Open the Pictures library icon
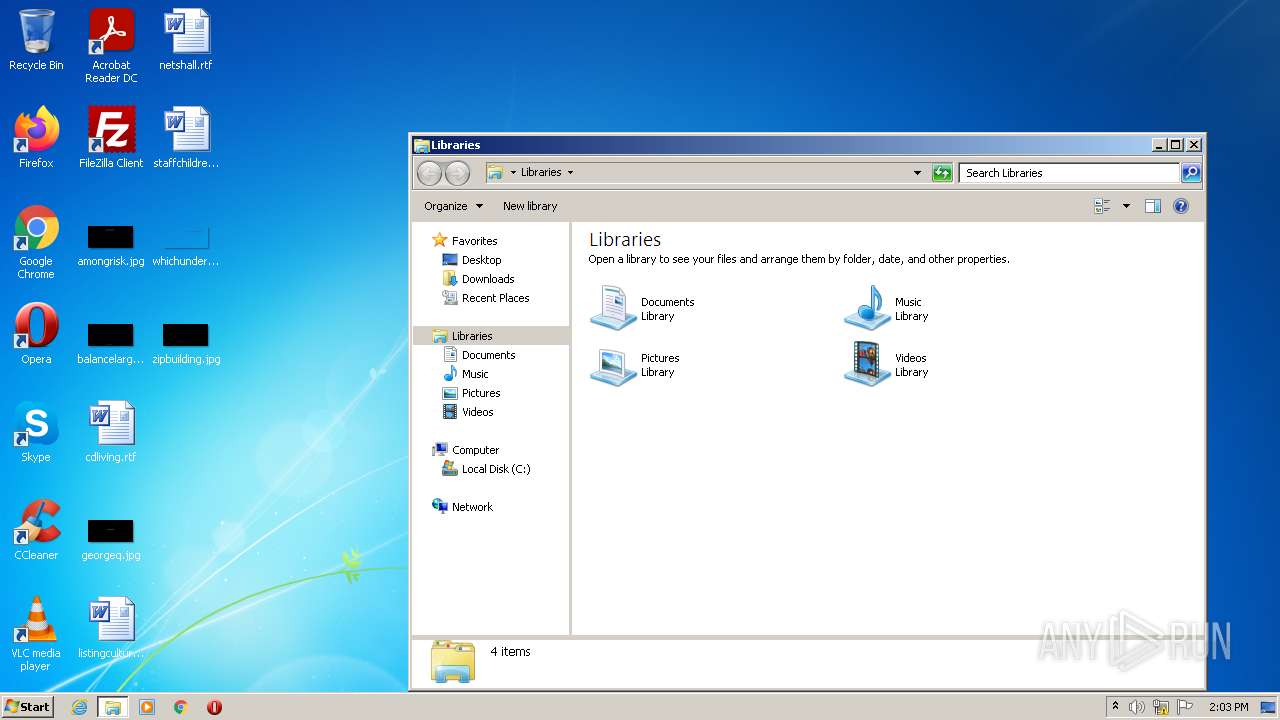The image size is (1280, 720). 613,365
